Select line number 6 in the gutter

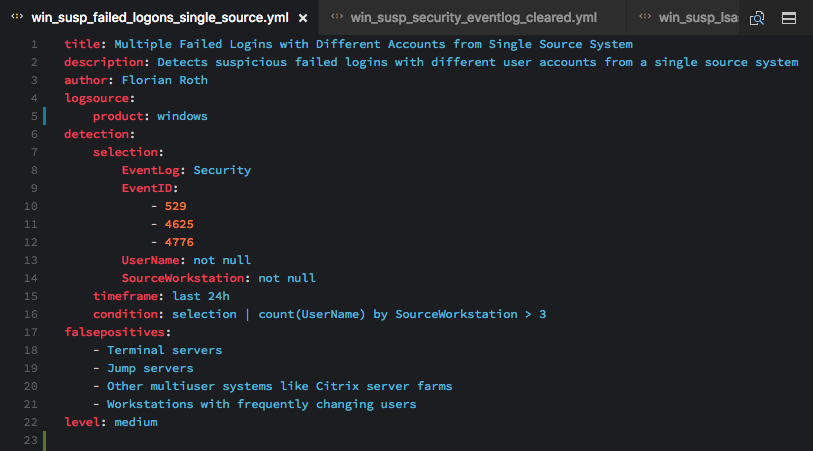click(34, 134)
